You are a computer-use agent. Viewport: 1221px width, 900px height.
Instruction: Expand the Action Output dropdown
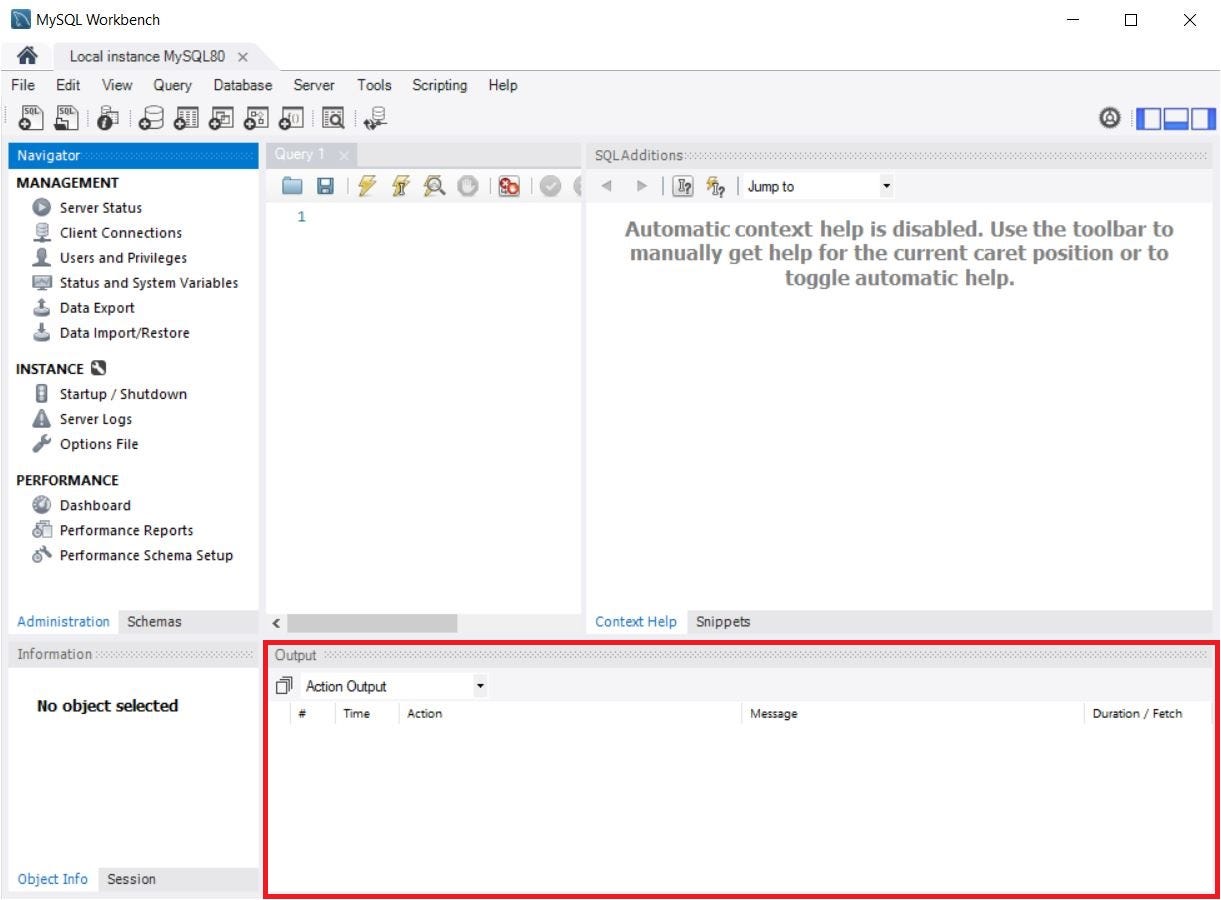395,686
